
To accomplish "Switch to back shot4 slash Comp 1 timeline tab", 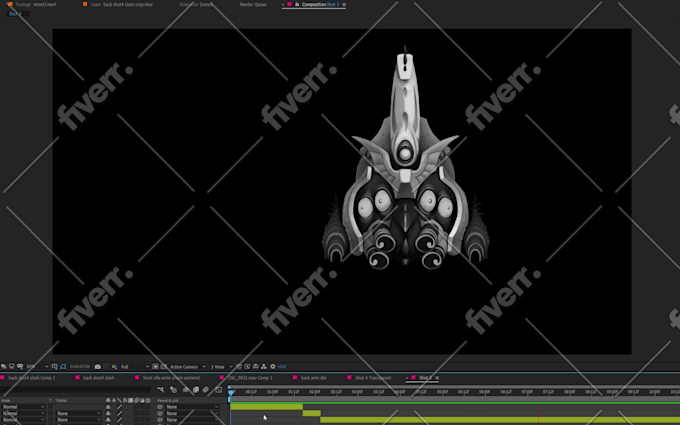I will 32,378.
